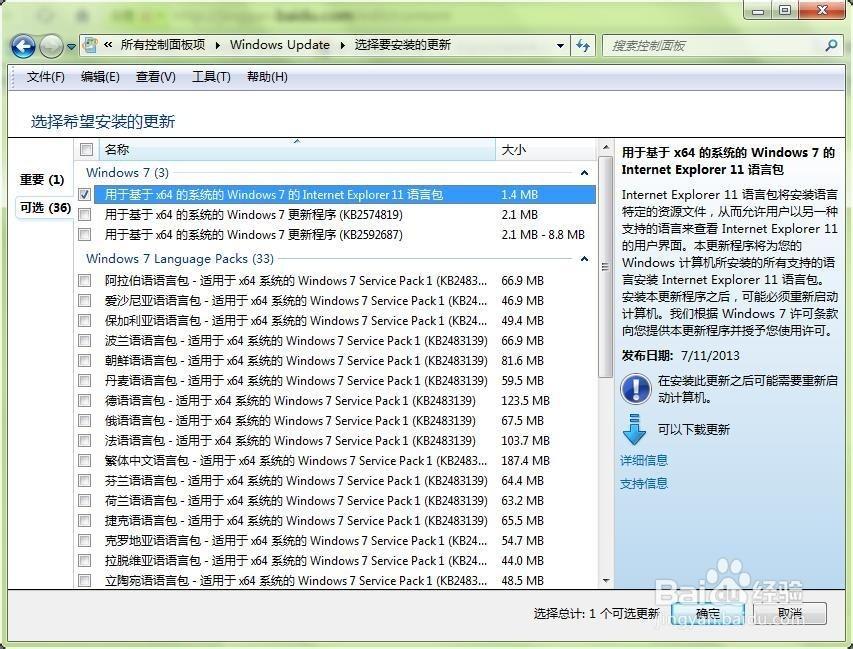853x649 pixels.
Task: Open the address bar history dropdown
Action: click(x=560, y=46)
